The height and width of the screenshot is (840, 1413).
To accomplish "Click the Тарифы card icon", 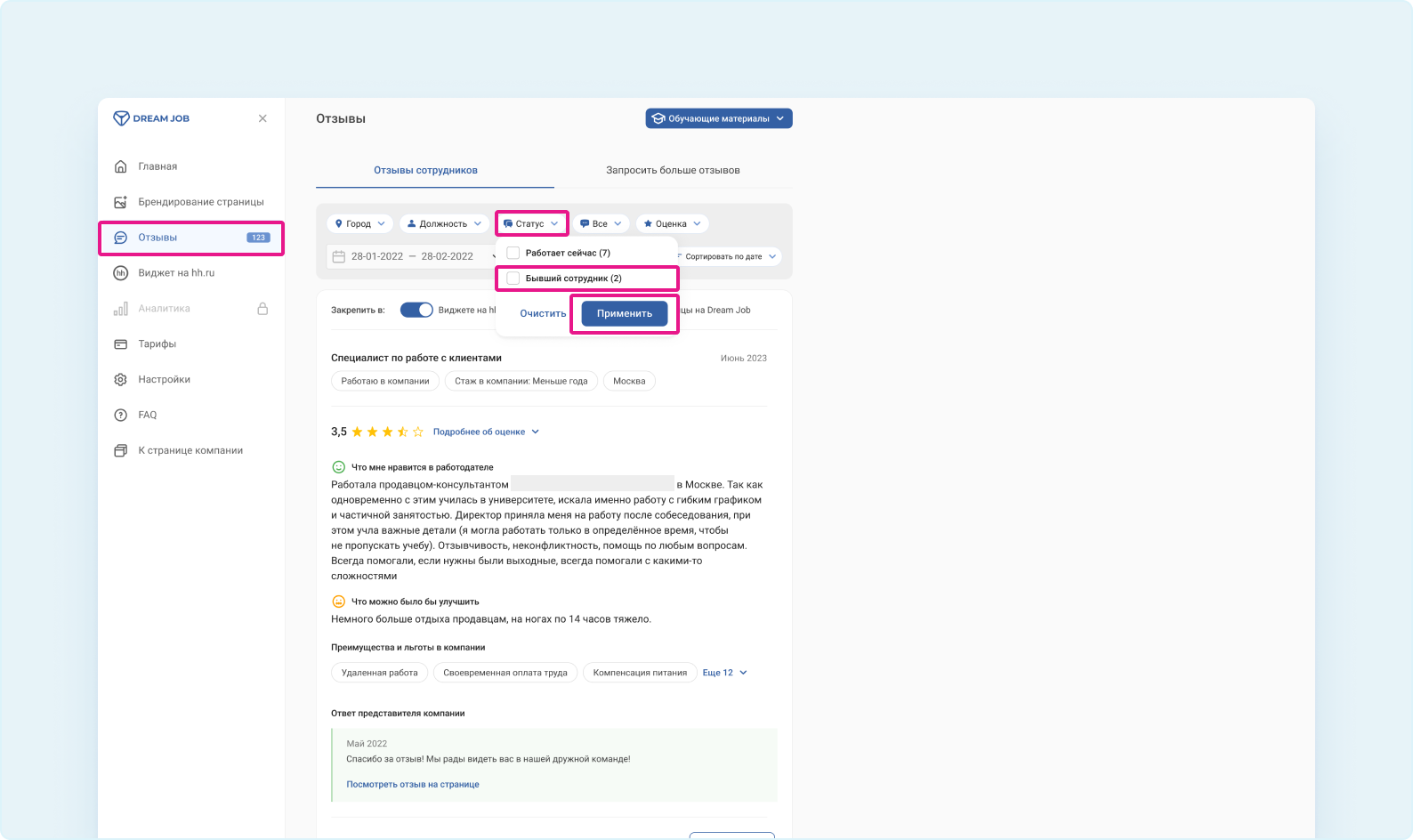I will pyautogui.click(x=121, y=344).
